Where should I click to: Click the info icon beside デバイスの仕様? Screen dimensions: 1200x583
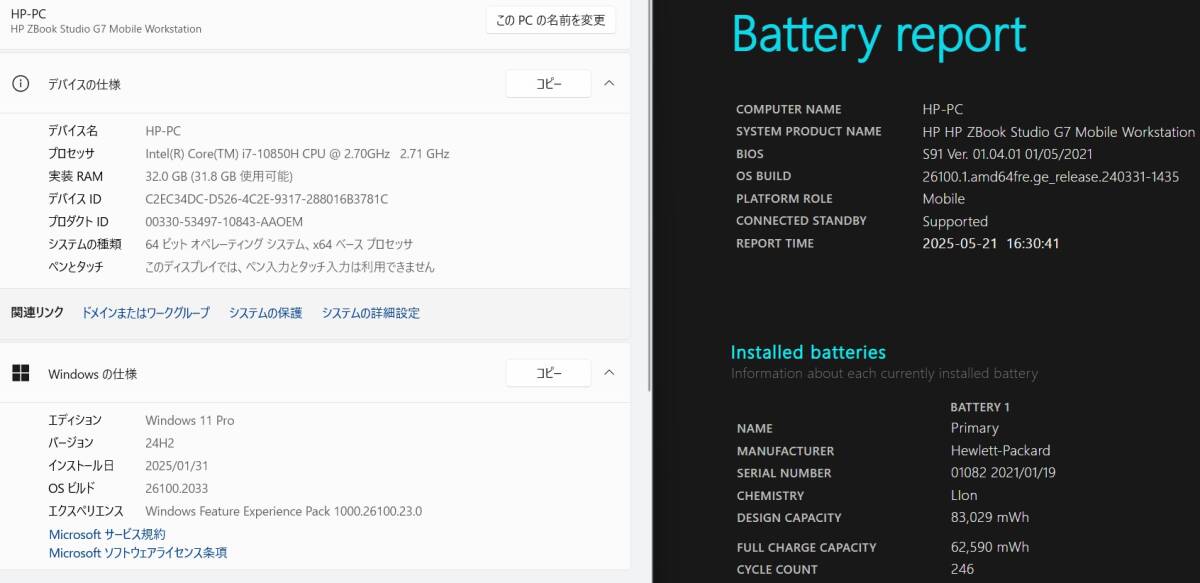point(20,84)
